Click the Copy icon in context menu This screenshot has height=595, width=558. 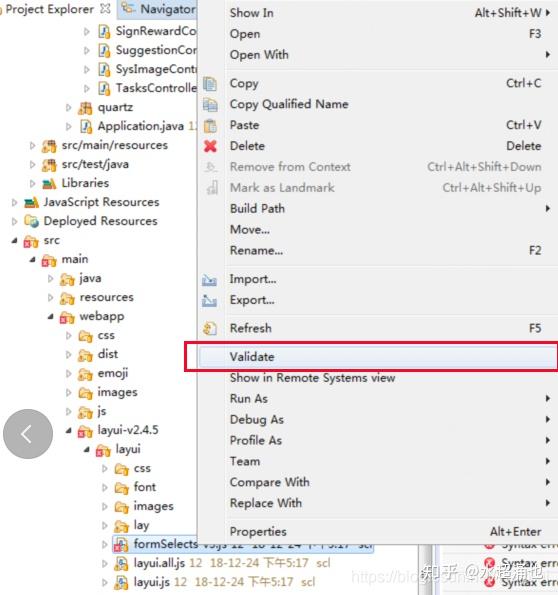[x=210, y=83]
